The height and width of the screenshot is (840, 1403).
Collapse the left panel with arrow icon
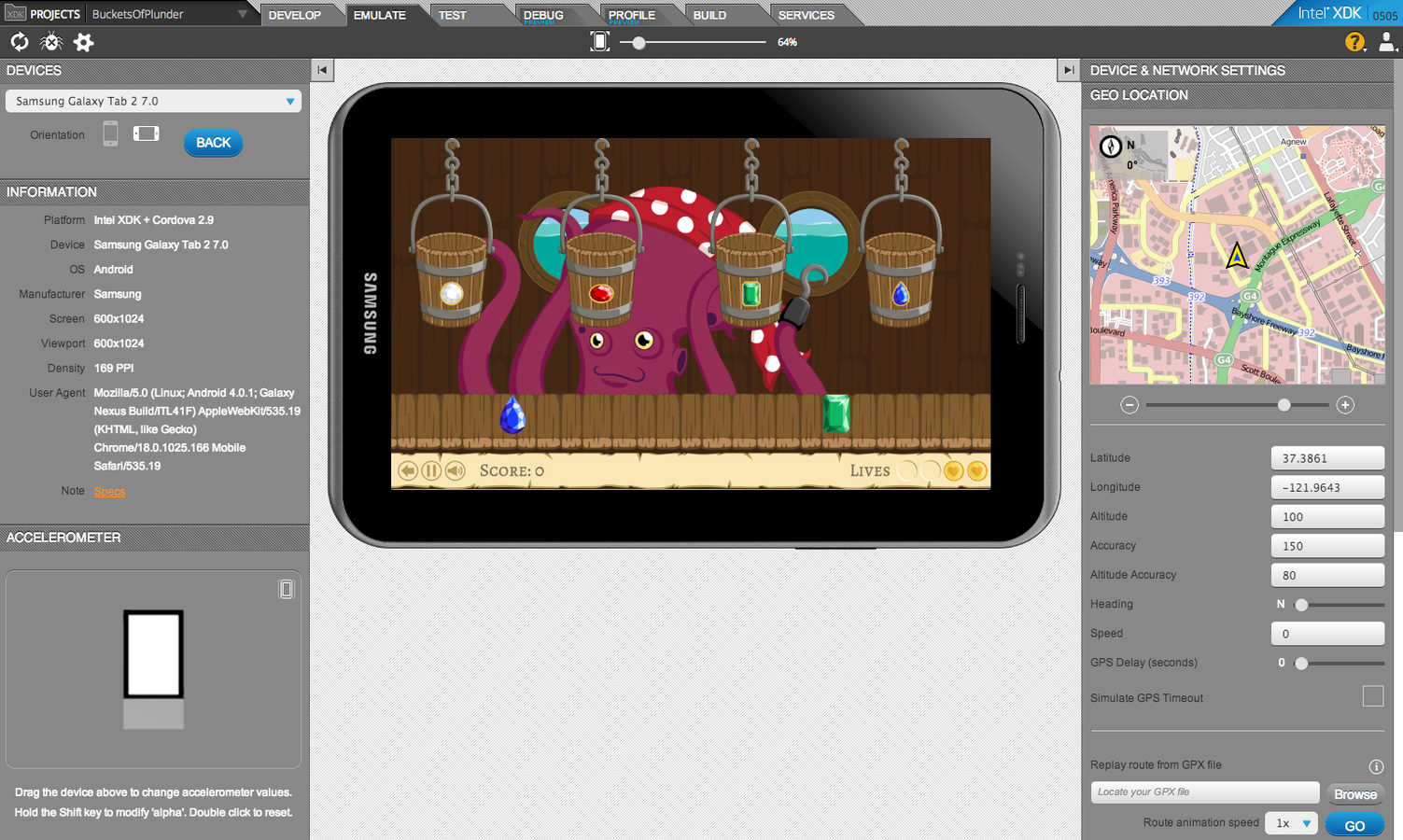322,70
